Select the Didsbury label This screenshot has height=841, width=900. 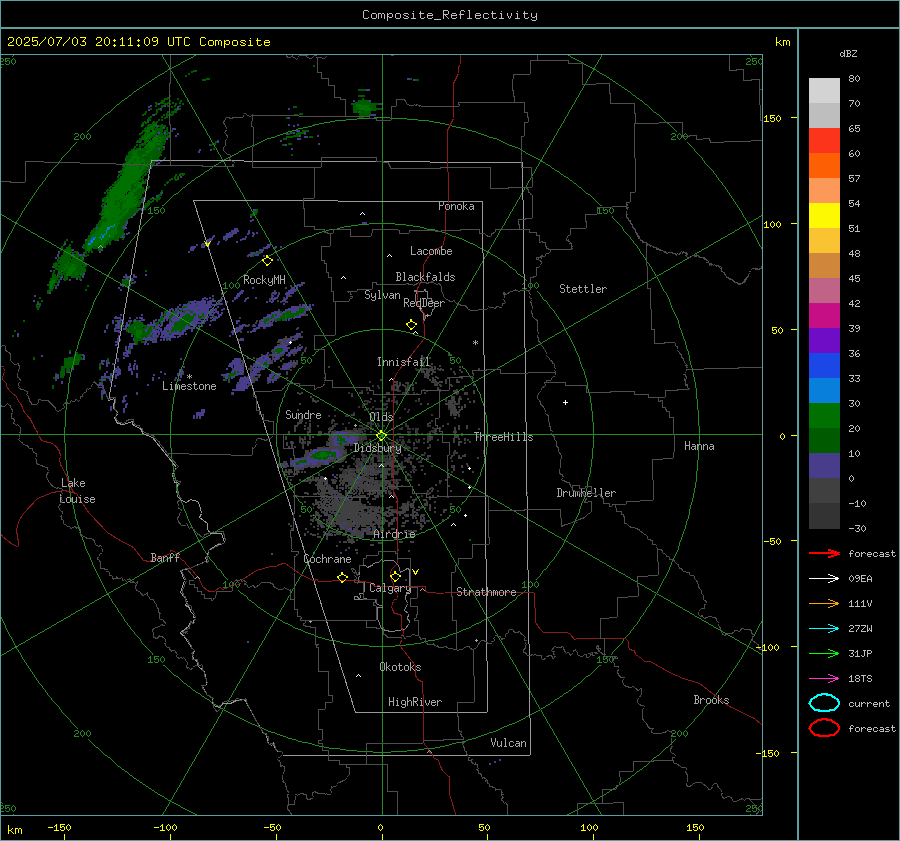pyautogui.click(x=377, y=448)
